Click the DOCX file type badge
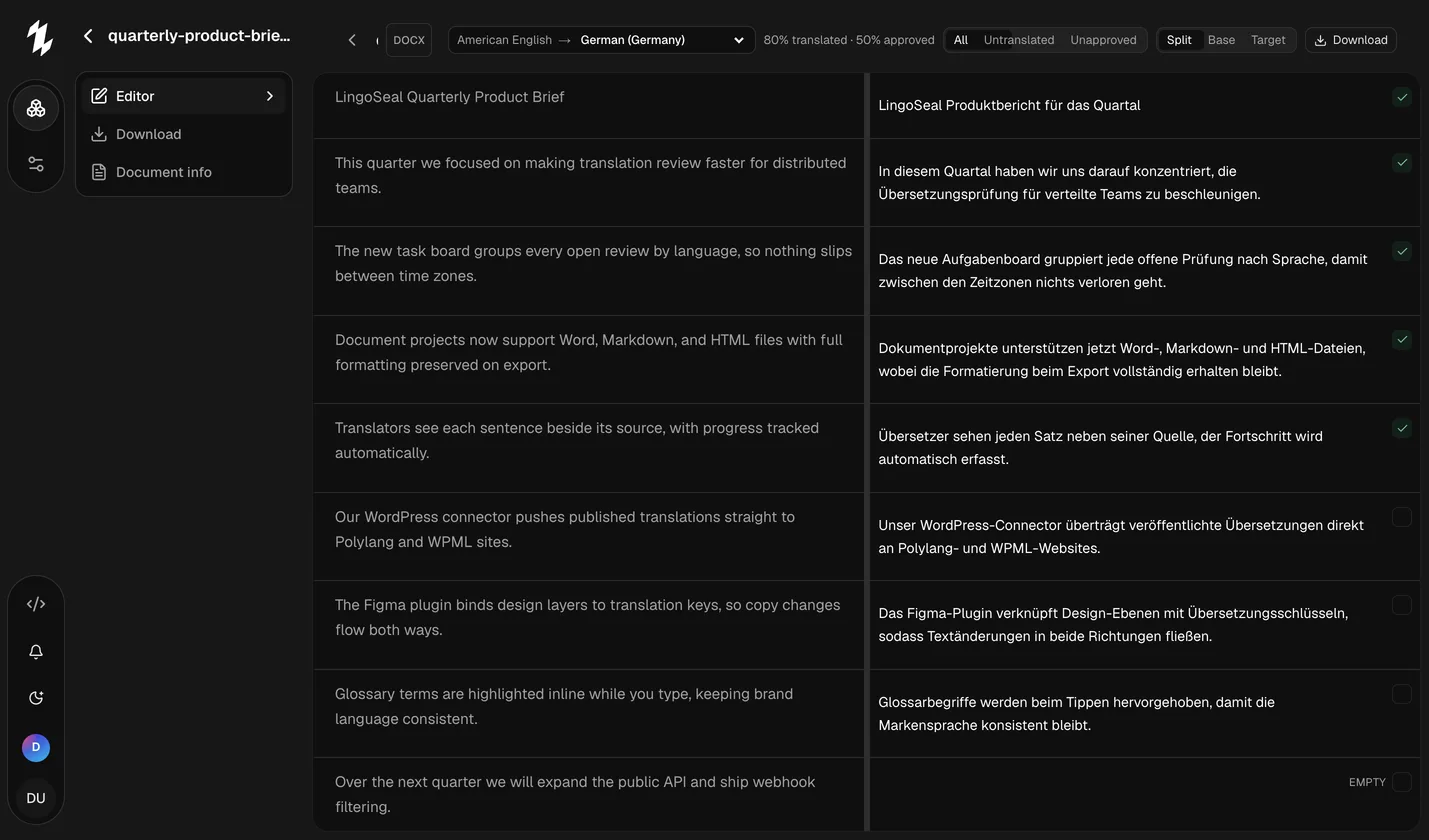The width and height of the screenshot is (1429, 840). click(409, 40)
